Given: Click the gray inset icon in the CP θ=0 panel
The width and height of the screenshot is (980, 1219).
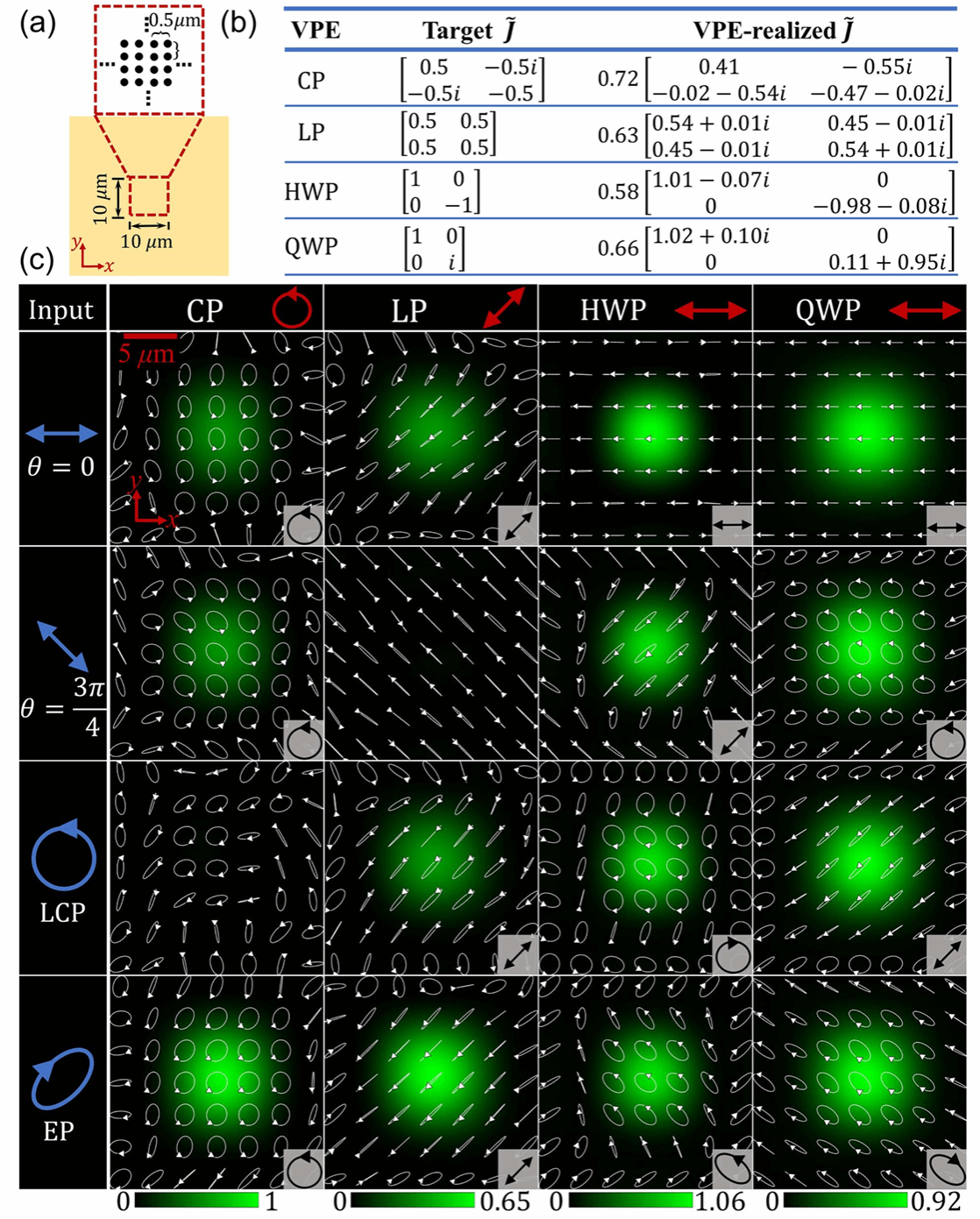Looking at the screenshot, I should [x=304, y=526].
